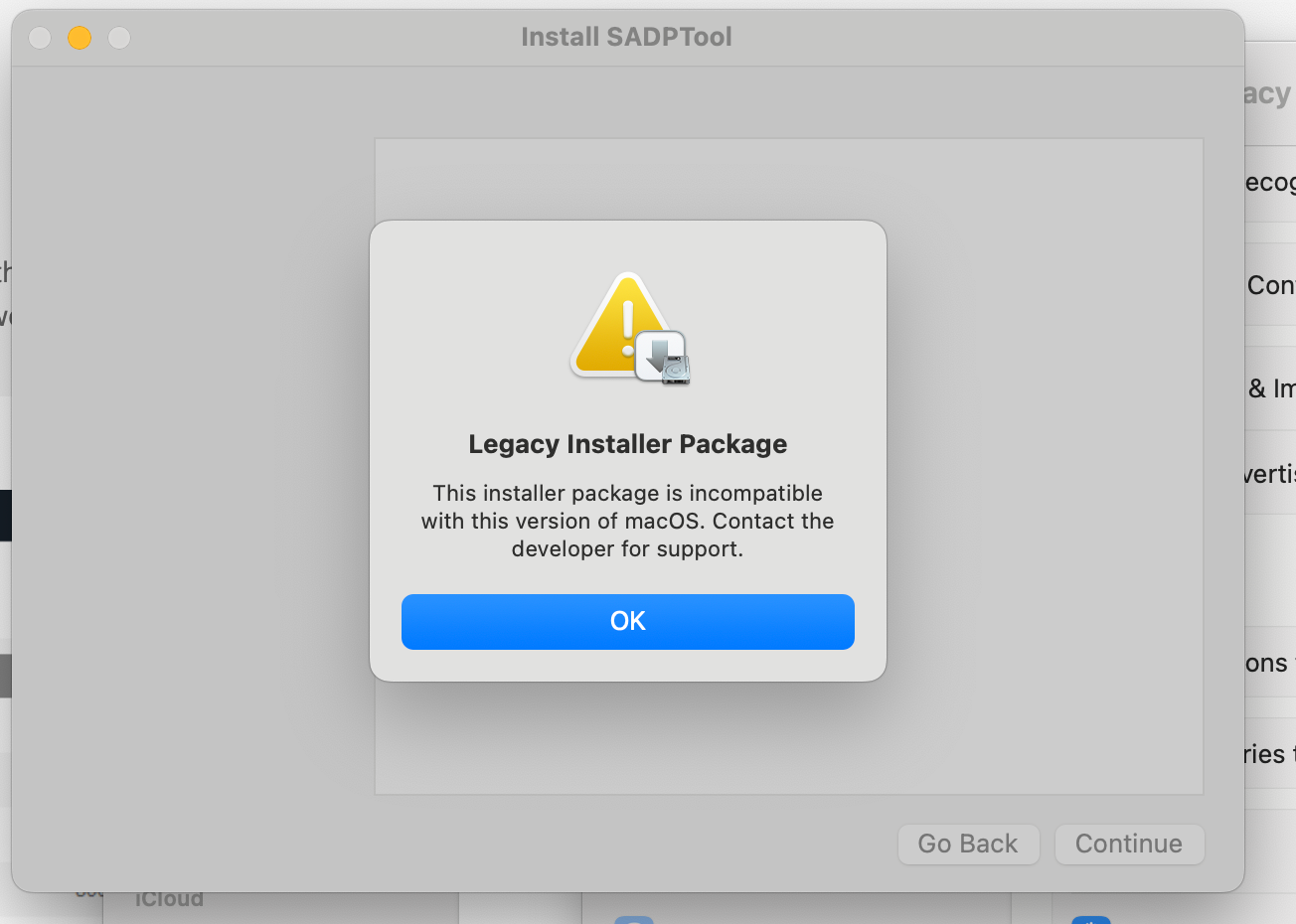This screenshot has width=1296, height=924.
Task: Click the background row showing "vertis"
Action: coord(1270,473)
